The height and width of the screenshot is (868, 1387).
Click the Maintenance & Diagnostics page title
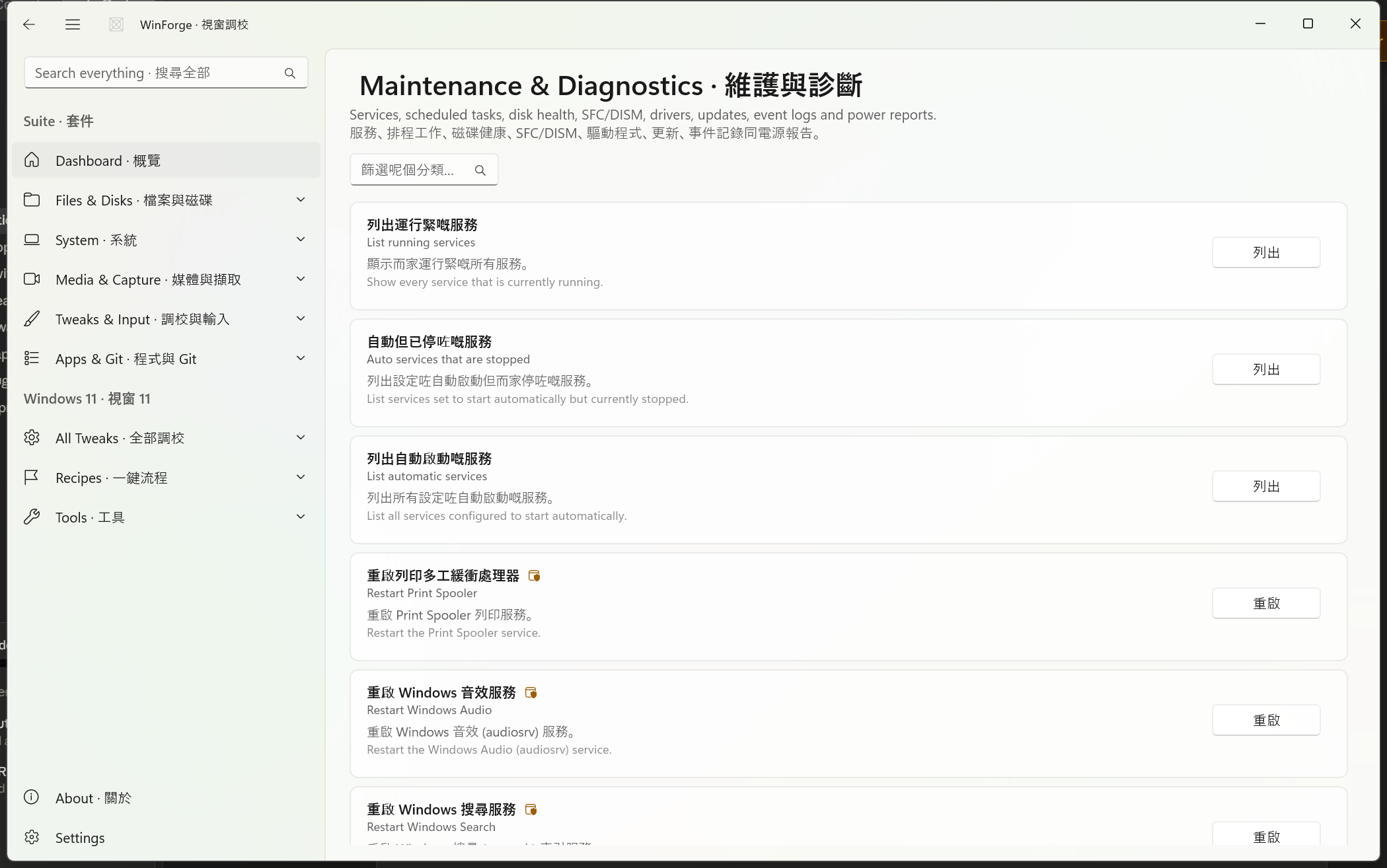[611, 85]
